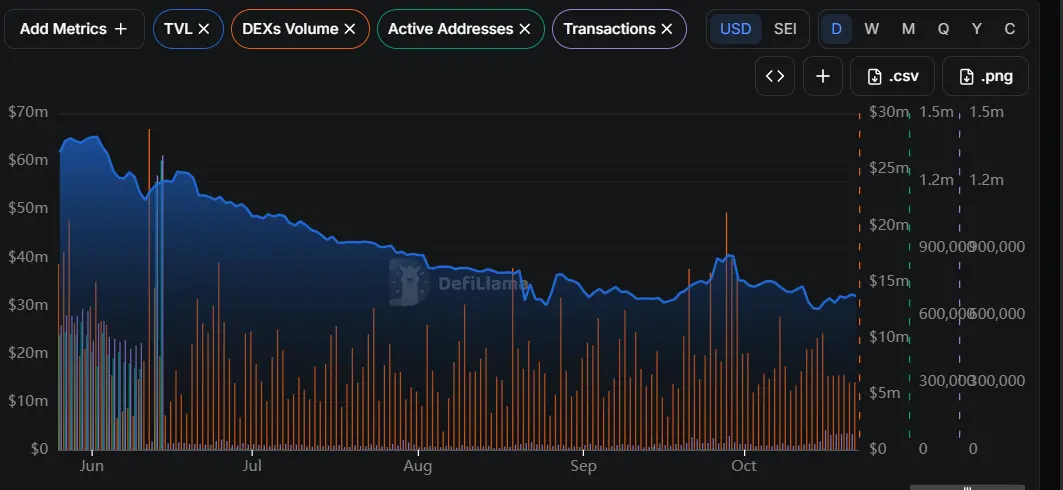This screenshot has width=1063, height=490.
Task: Click the Aug label on time axis
Action: [x=418, y=466]
